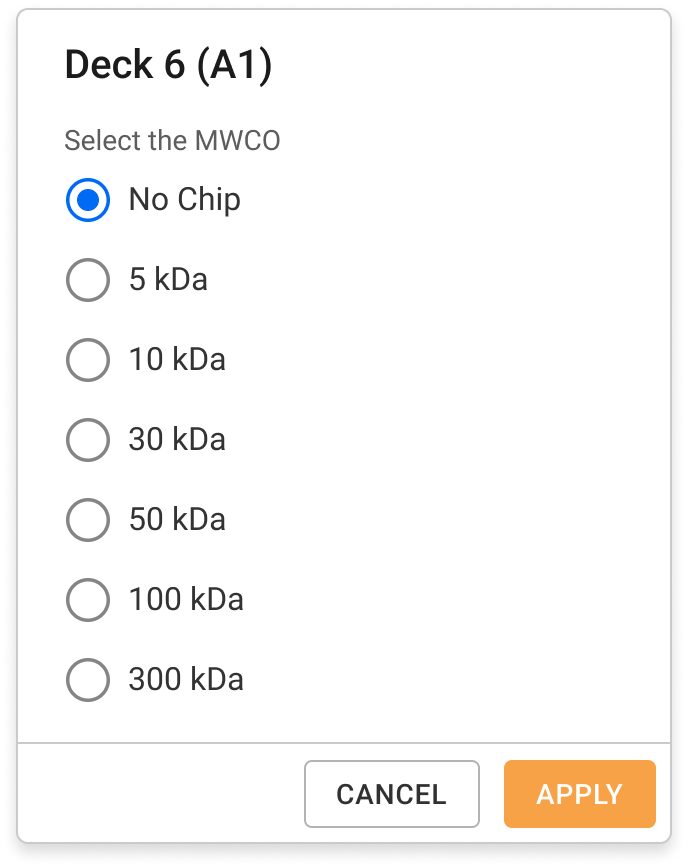Select the 10 kDa radio button

87,360
